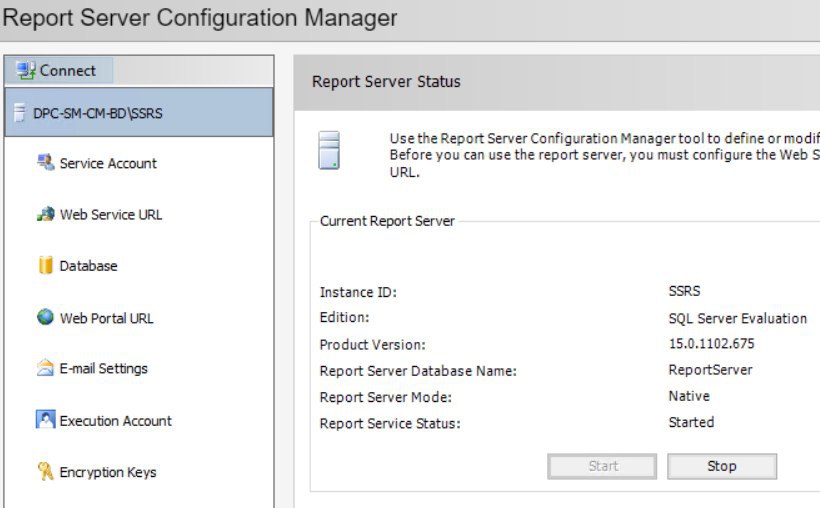The width and height of the screenshot is (820, 508).
Task: Click the Instance ID label
Action: pyautogui.click(x=358, y=292)
